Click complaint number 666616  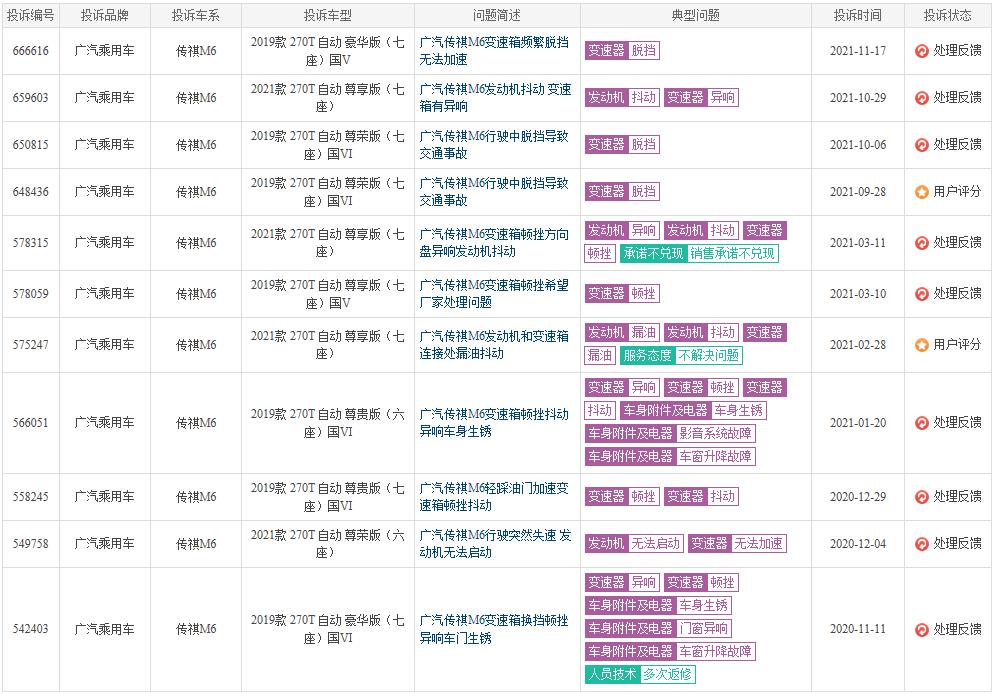tap(31, 51)
